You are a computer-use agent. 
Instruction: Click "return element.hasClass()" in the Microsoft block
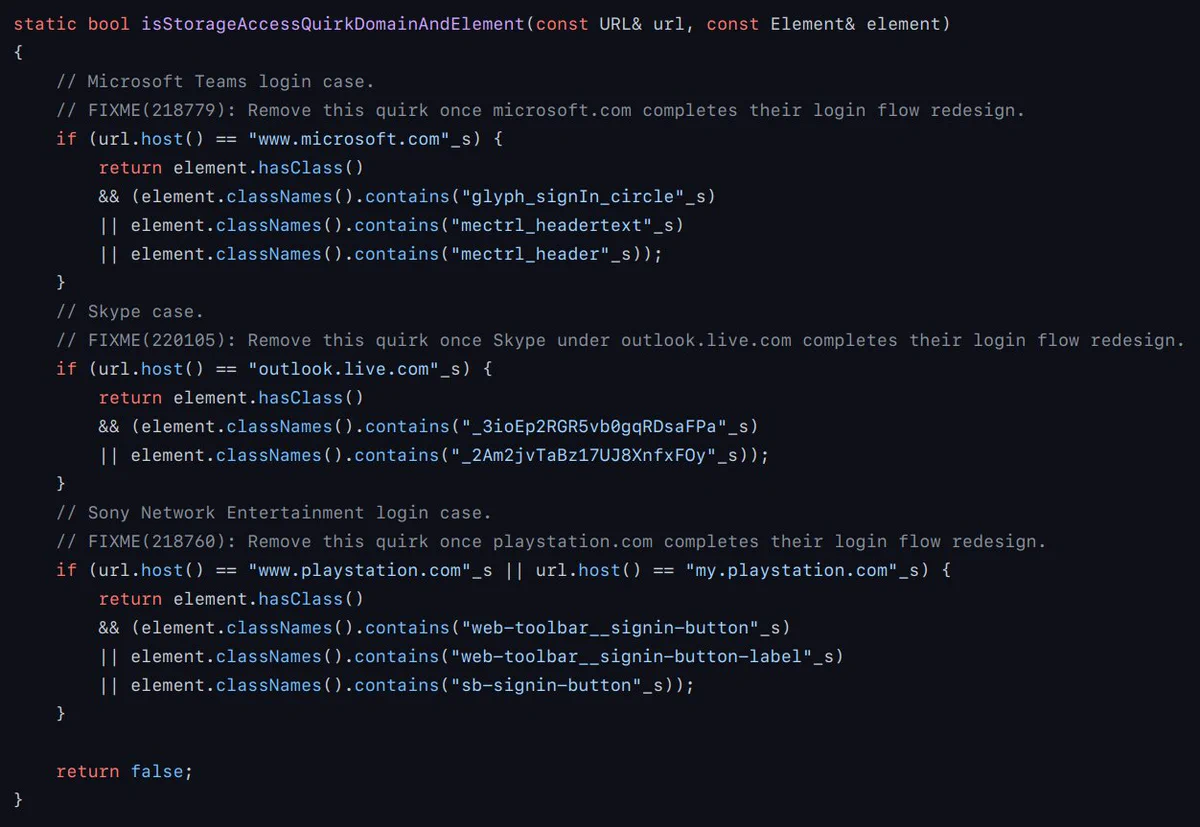[x=231, y=167]
